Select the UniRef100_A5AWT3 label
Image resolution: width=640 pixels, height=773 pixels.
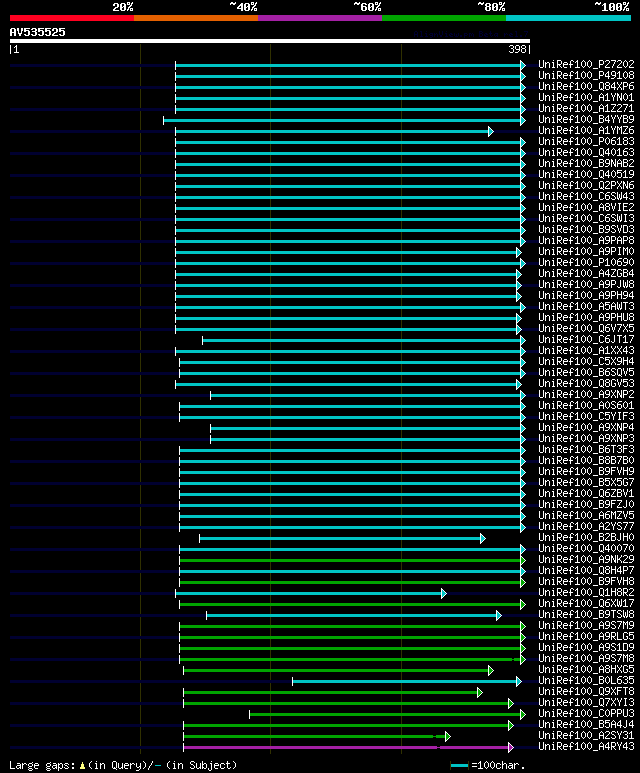(x=586, y=307)
